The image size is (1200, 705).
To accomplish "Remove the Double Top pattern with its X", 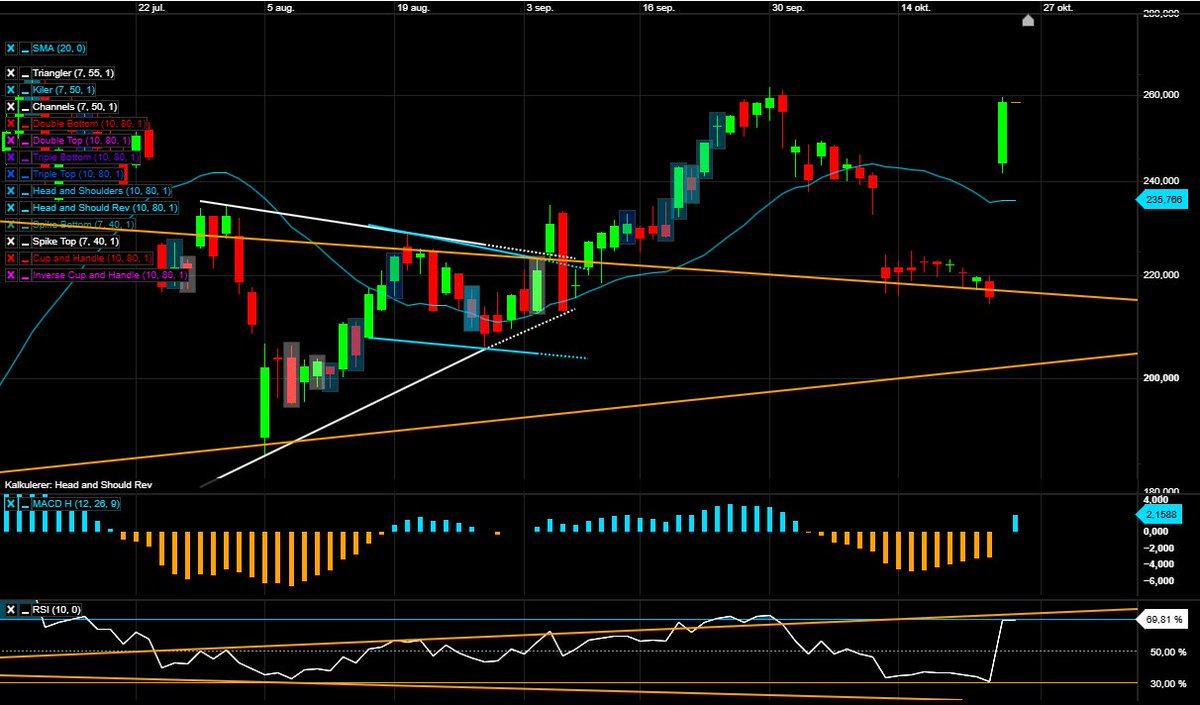I will point(11,141).
